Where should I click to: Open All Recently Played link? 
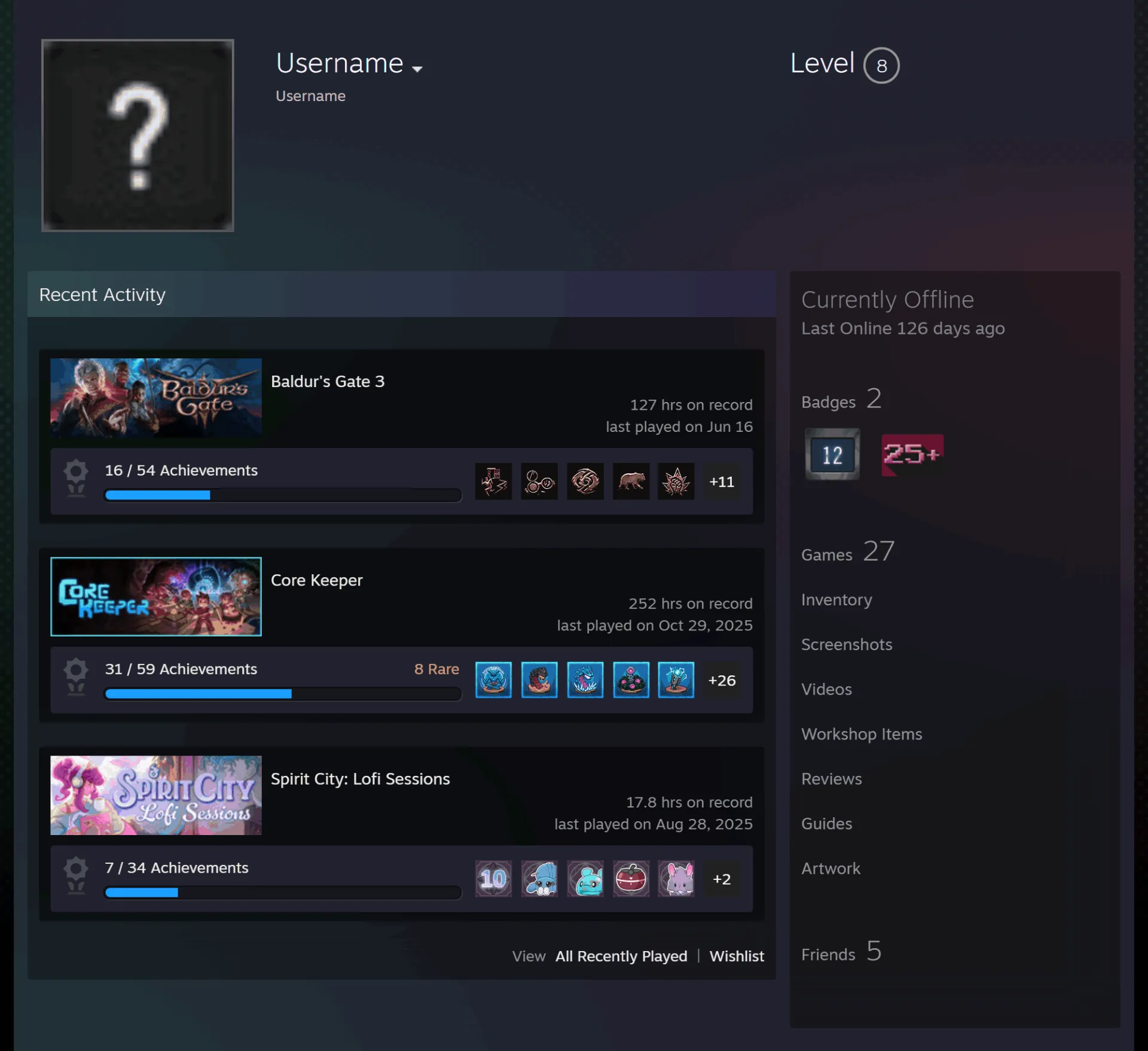tap(621, 956)
